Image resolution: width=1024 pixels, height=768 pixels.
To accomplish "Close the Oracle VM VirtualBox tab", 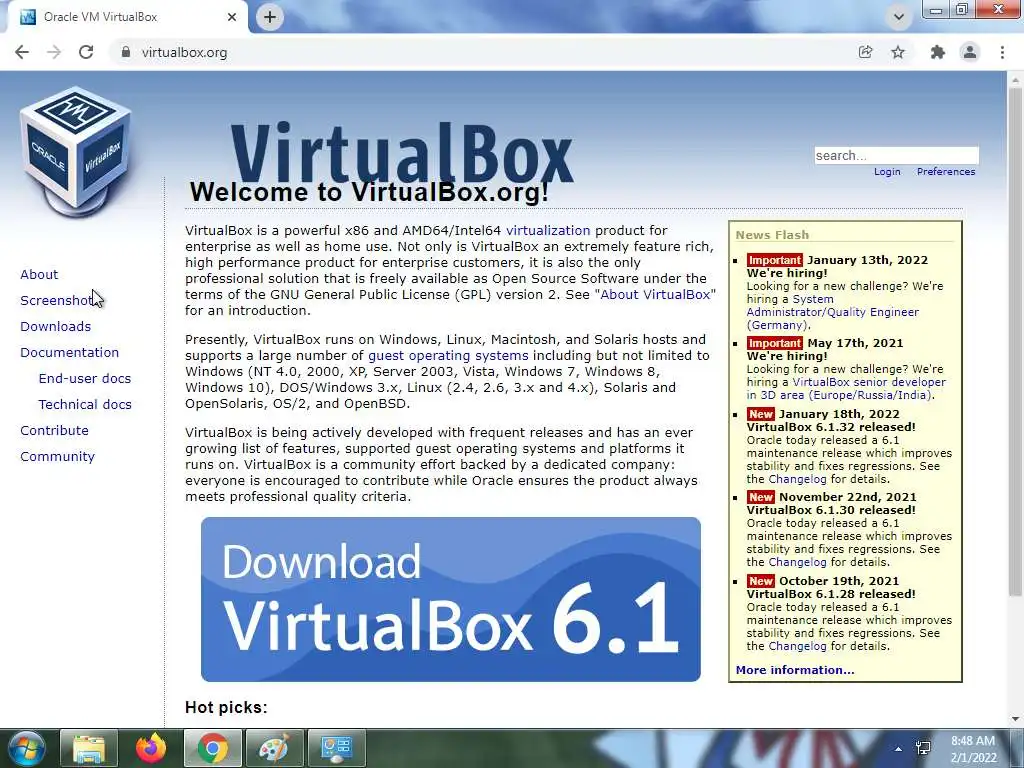I will coord(232,17).
